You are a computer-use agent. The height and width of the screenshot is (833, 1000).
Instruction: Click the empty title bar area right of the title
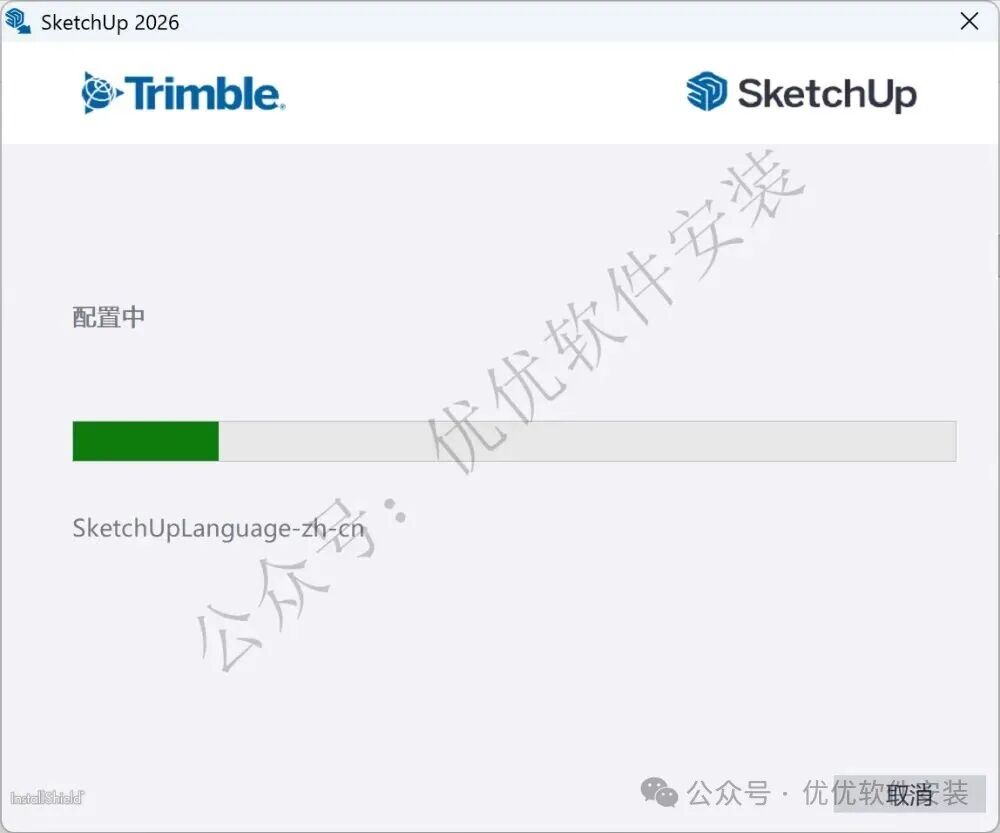561,22
